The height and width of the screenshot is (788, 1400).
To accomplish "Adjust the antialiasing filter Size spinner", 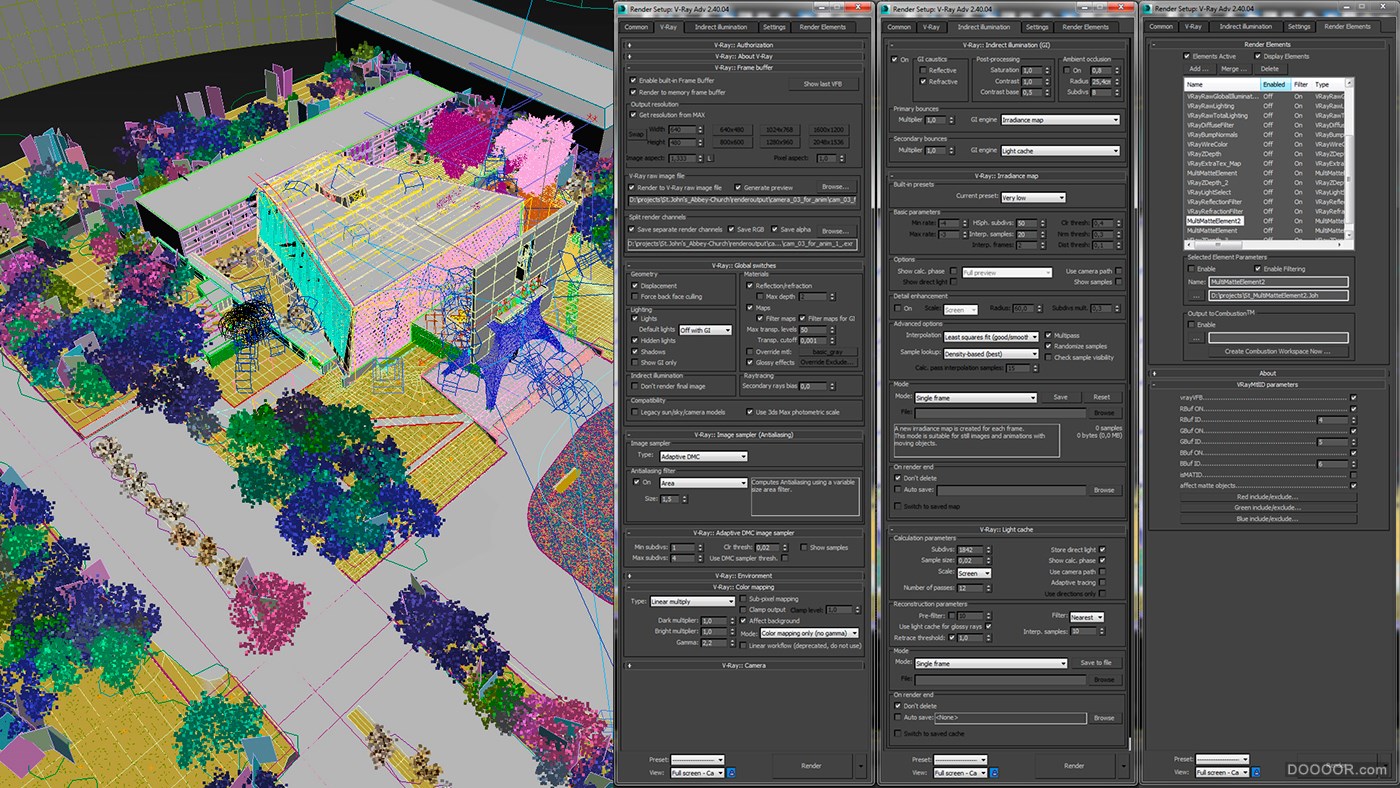I will (x=685, y=498).
